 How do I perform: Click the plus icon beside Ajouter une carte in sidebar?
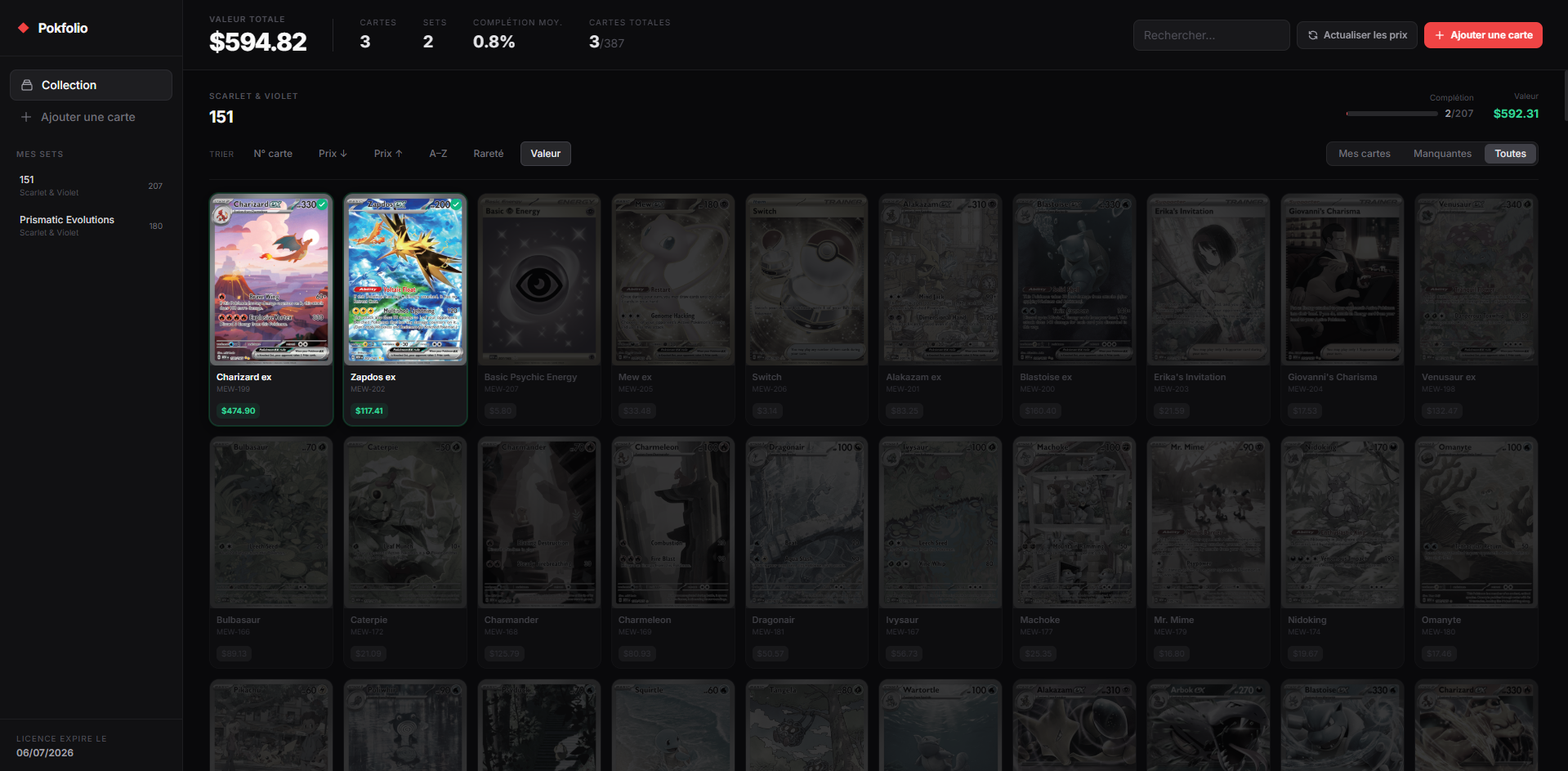pos(26,117)
